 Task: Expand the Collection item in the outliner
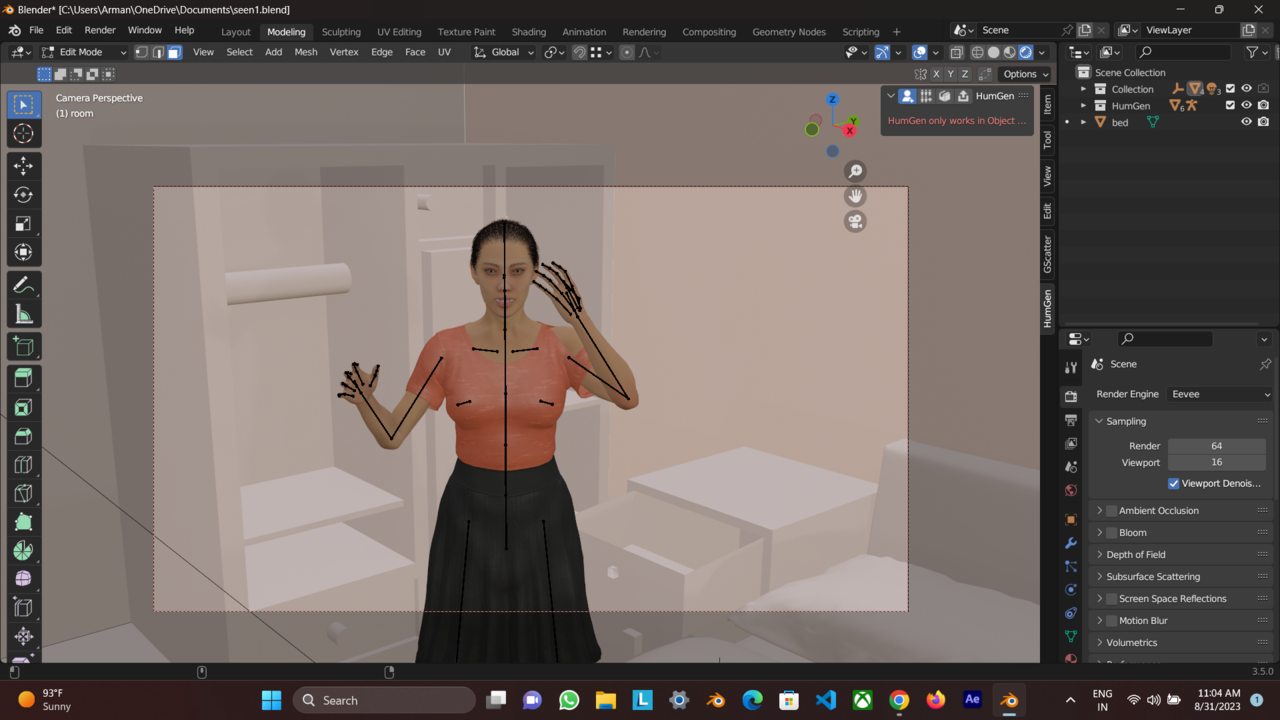click(1081, 89)
